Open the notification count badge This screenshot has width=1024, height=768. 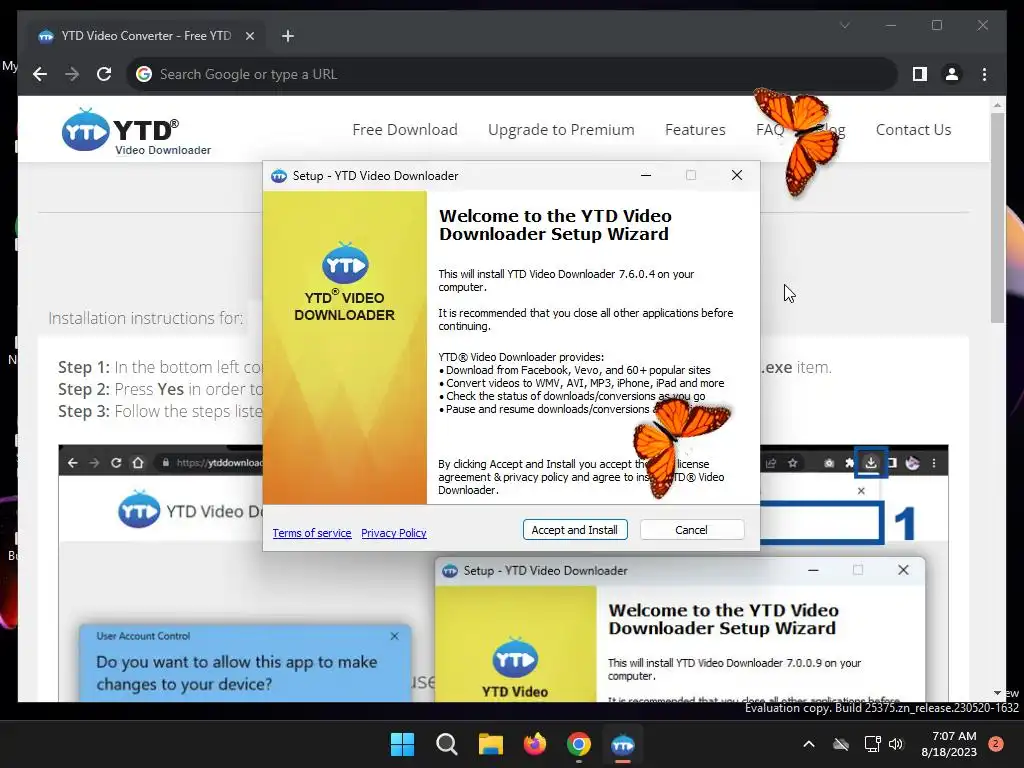click(x=996, y=744)
